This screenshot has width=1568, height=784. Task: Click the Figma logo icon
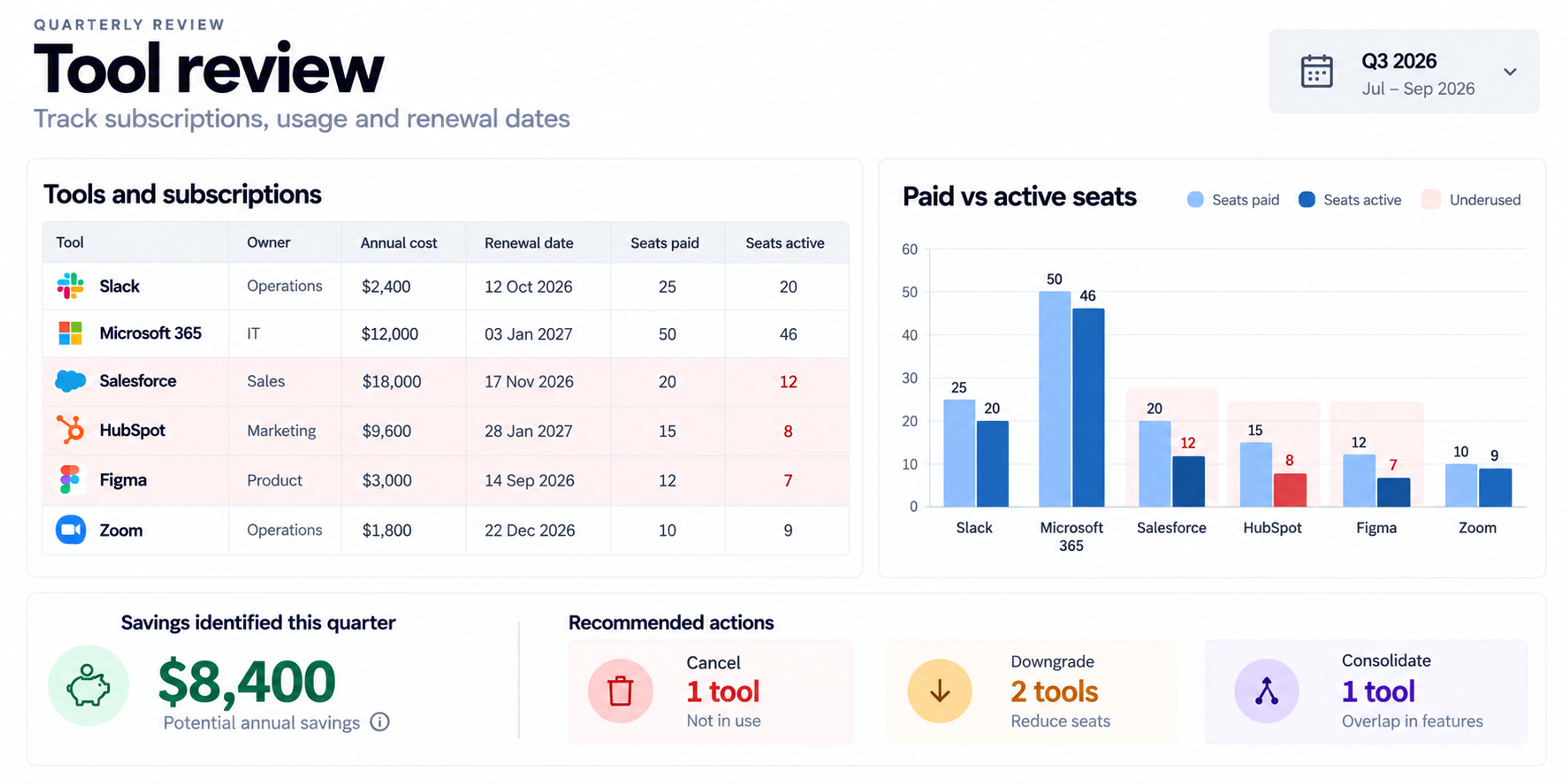[x=70, y=480]
